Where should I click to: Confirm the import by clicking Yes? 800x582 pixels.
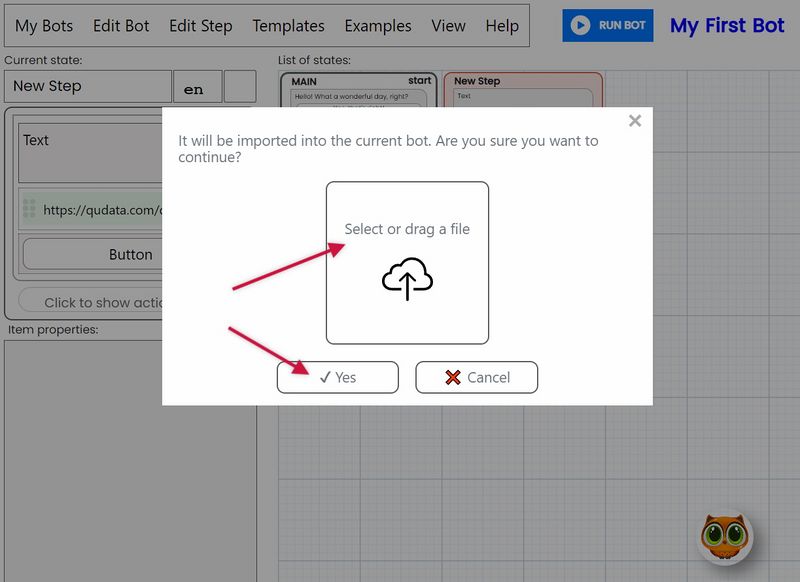point(338,377)
